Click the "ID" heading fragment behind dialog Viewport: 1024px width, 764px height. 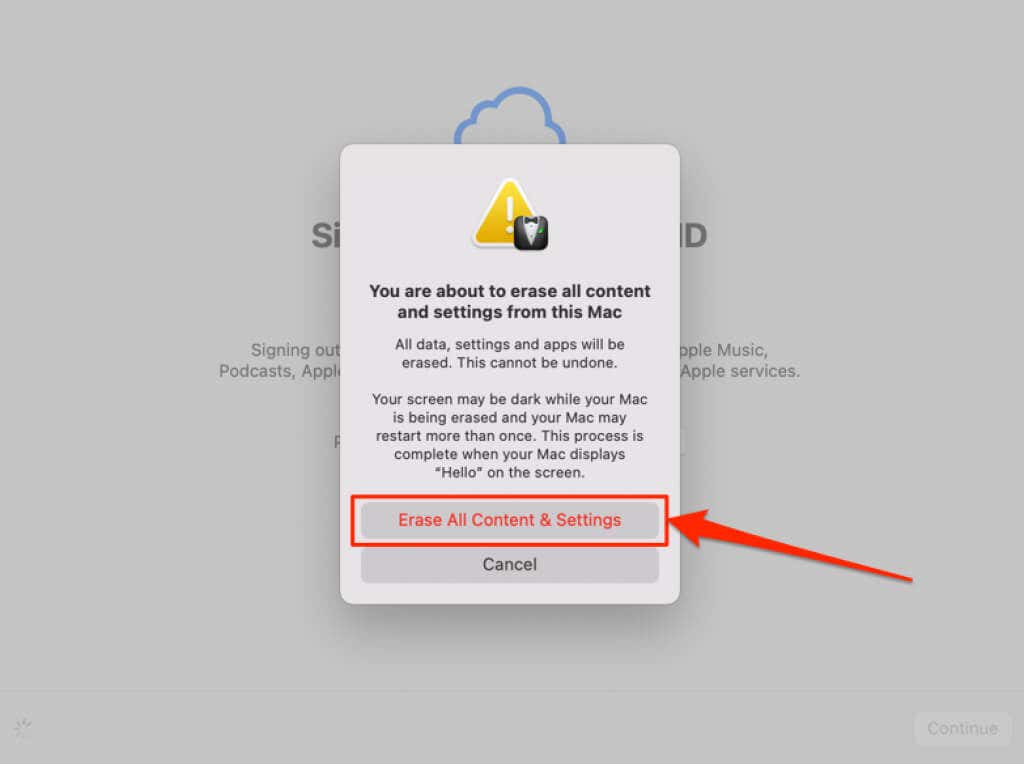(x=694, y=235)
